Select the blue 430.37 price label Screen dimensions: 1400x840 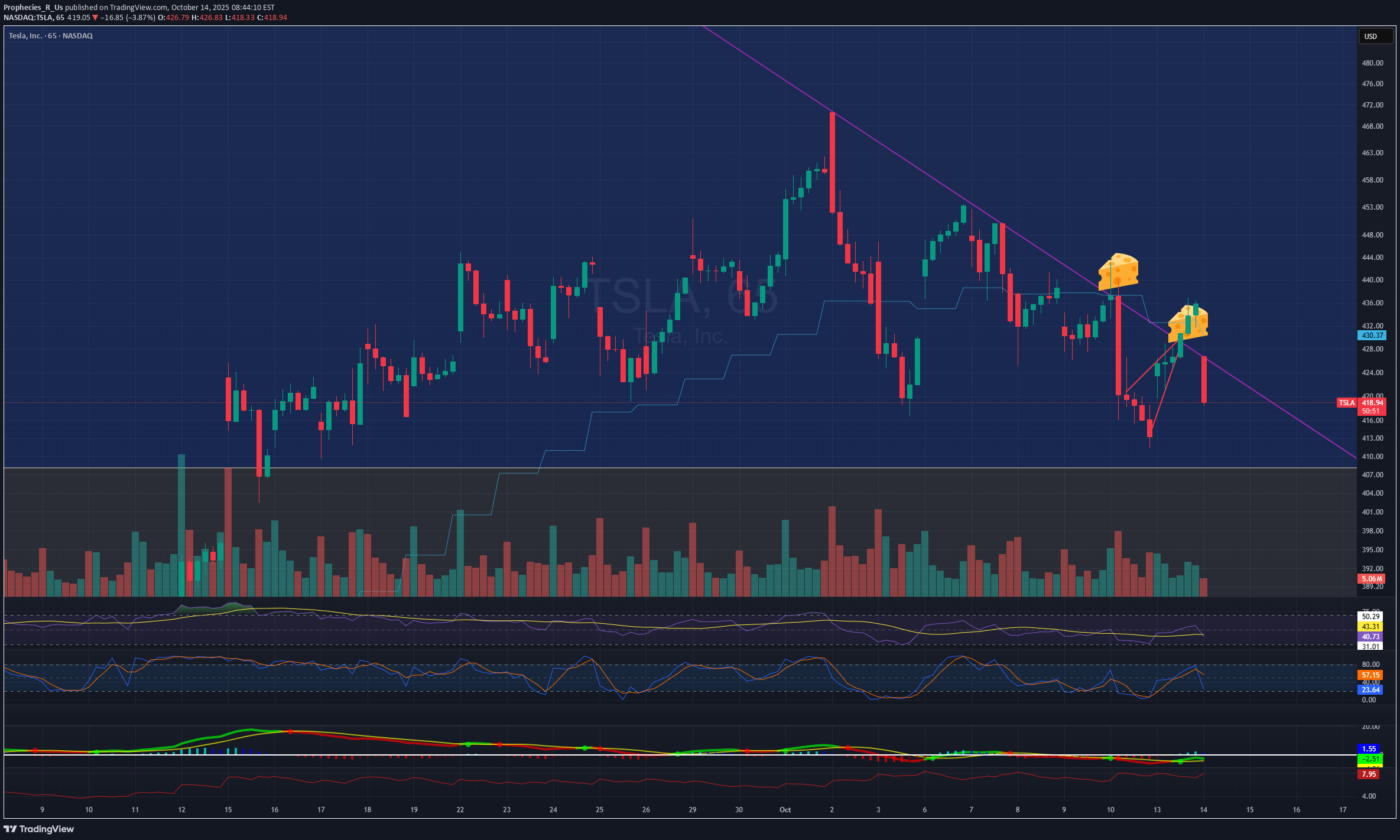(1372, 336)
